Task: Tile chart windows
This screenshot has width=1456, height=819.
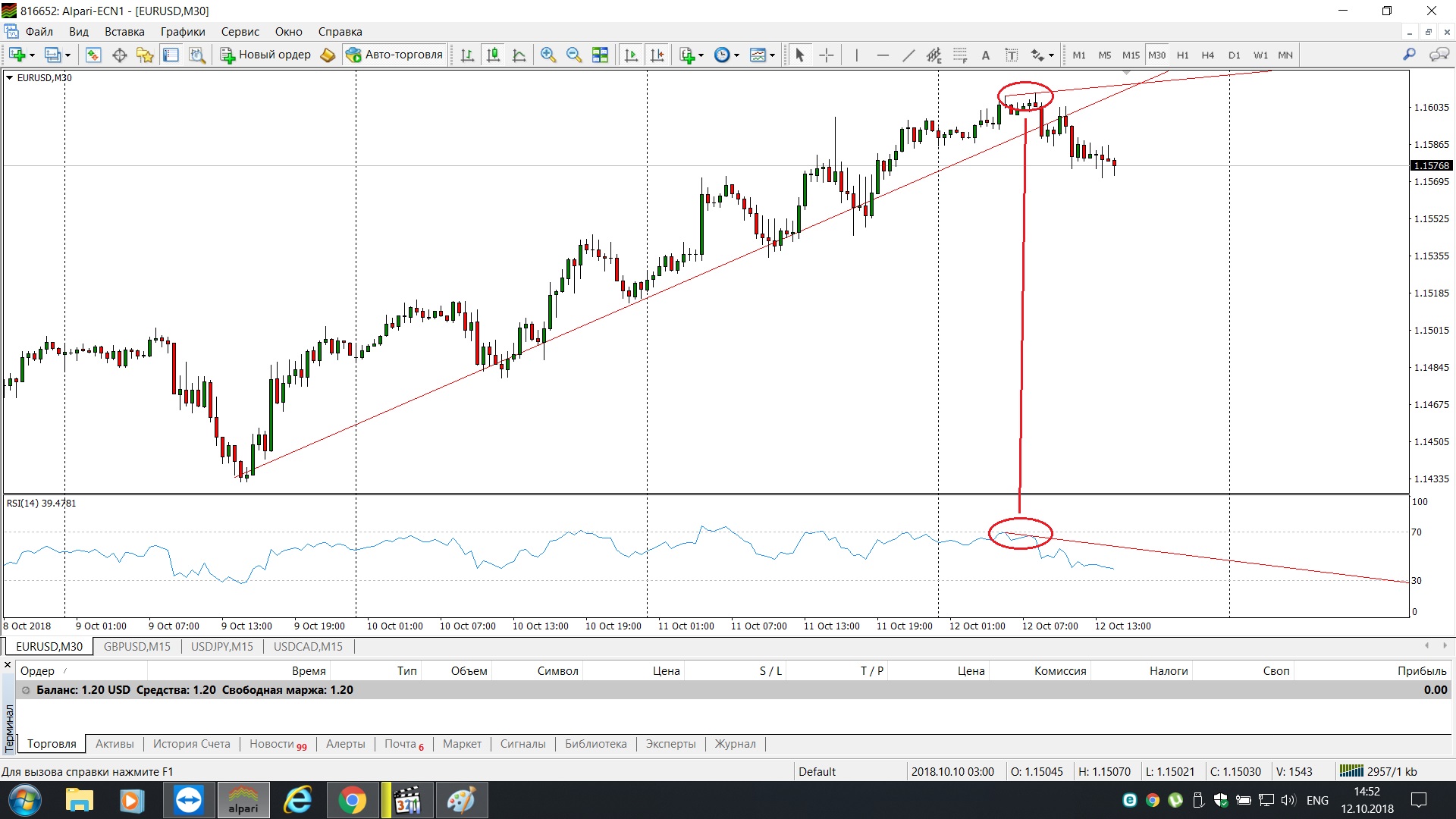Action: coord(600,55)
